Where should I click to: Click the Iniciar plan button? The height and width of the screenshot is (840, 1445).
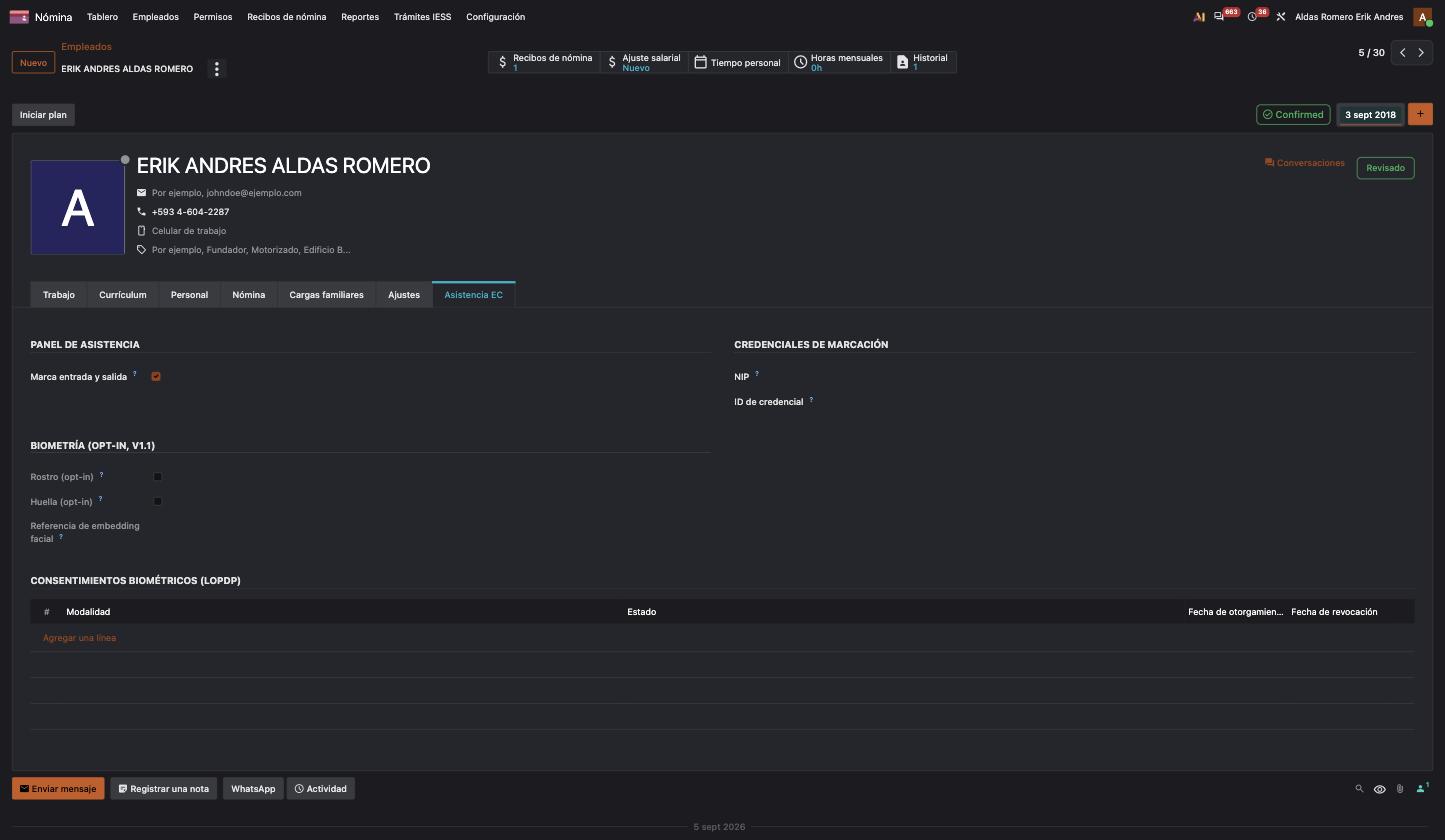pyautogui.click(x=43, y=115)
